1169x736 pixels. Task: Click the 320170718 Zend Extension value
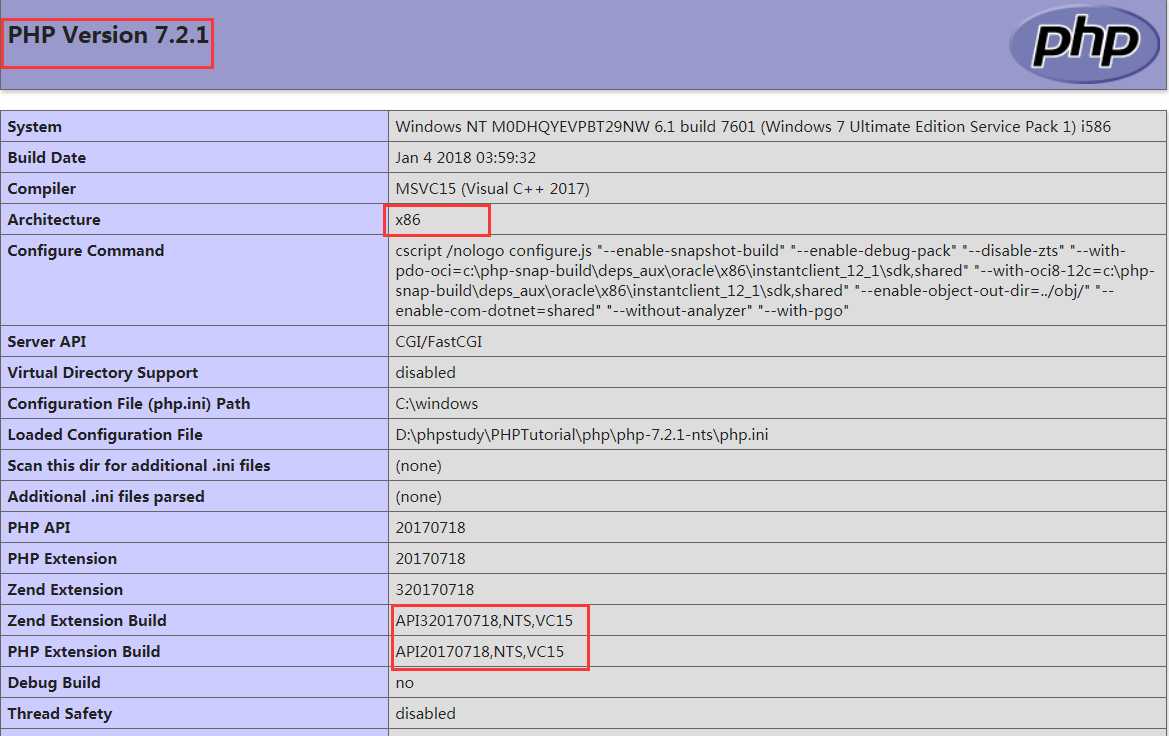point(435,590)
